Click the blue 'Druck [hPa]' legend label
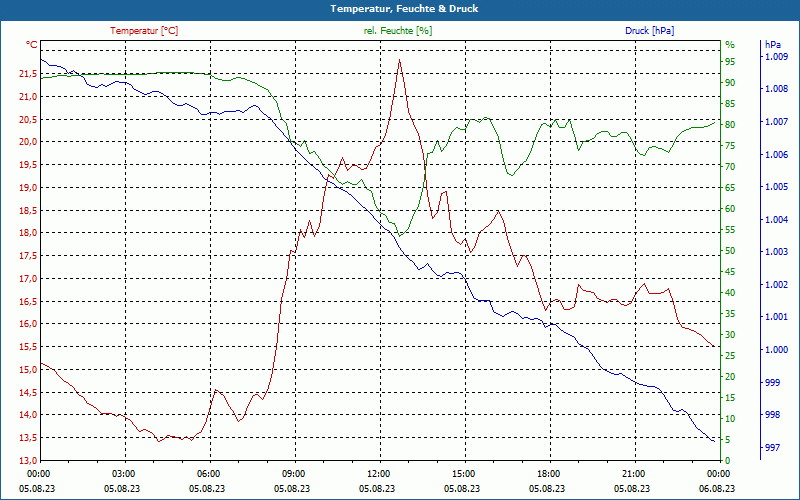Image resolution: width=800 pixels, height=500 pixels. pyautogui.click(x=649, y=31)
